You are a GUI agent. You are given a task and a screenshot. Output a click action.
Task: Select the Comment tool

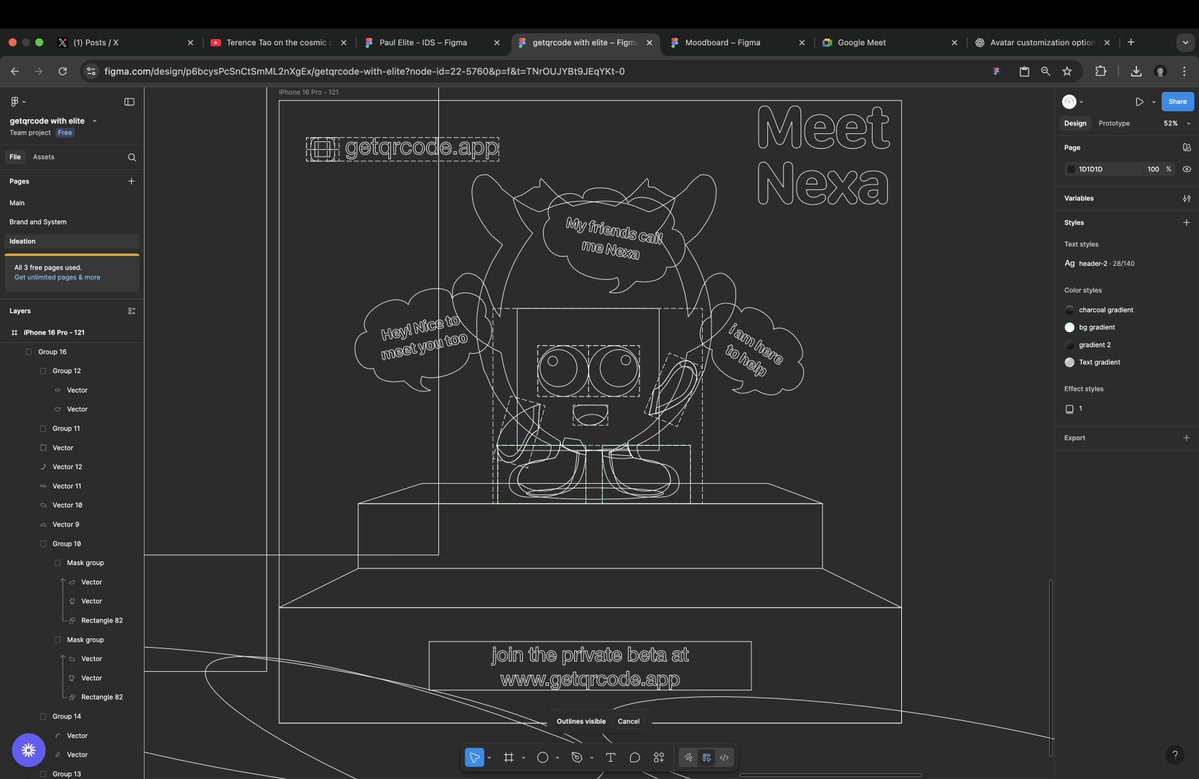coord(635,758)
